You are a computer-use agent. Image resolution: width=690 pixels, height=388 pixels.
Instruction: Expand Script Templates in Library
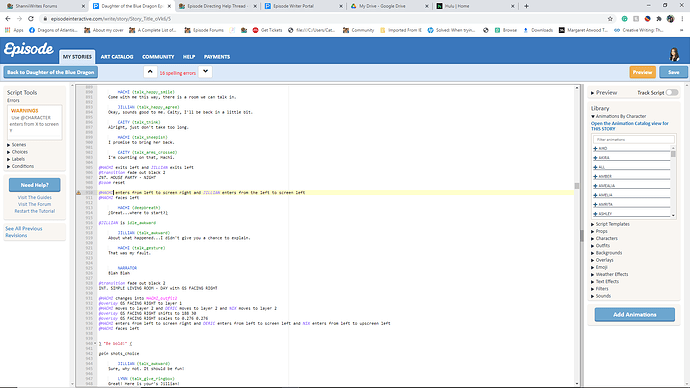pyautogui.click(x=610, y=224)
